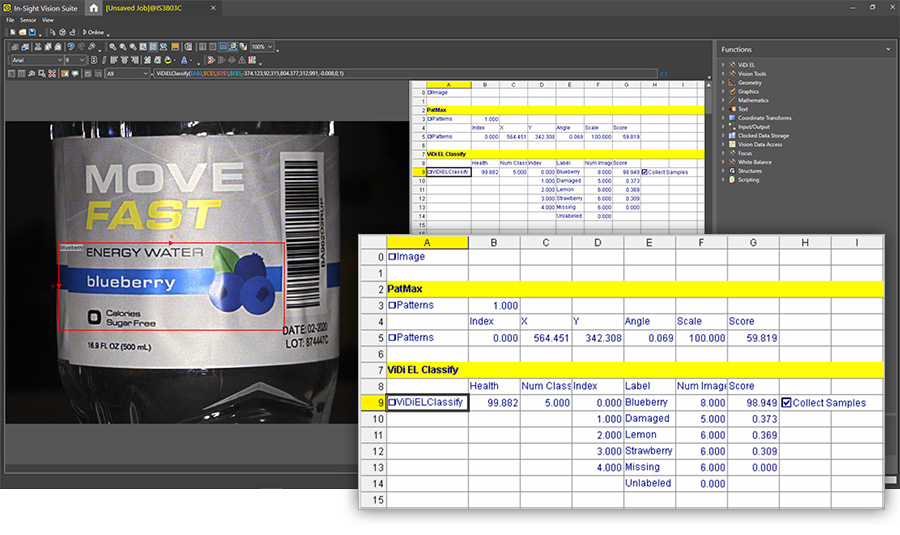This screenshot has height=535, width=900.
Task: Click the text color A icon
Action: click(x=186, y=60)
